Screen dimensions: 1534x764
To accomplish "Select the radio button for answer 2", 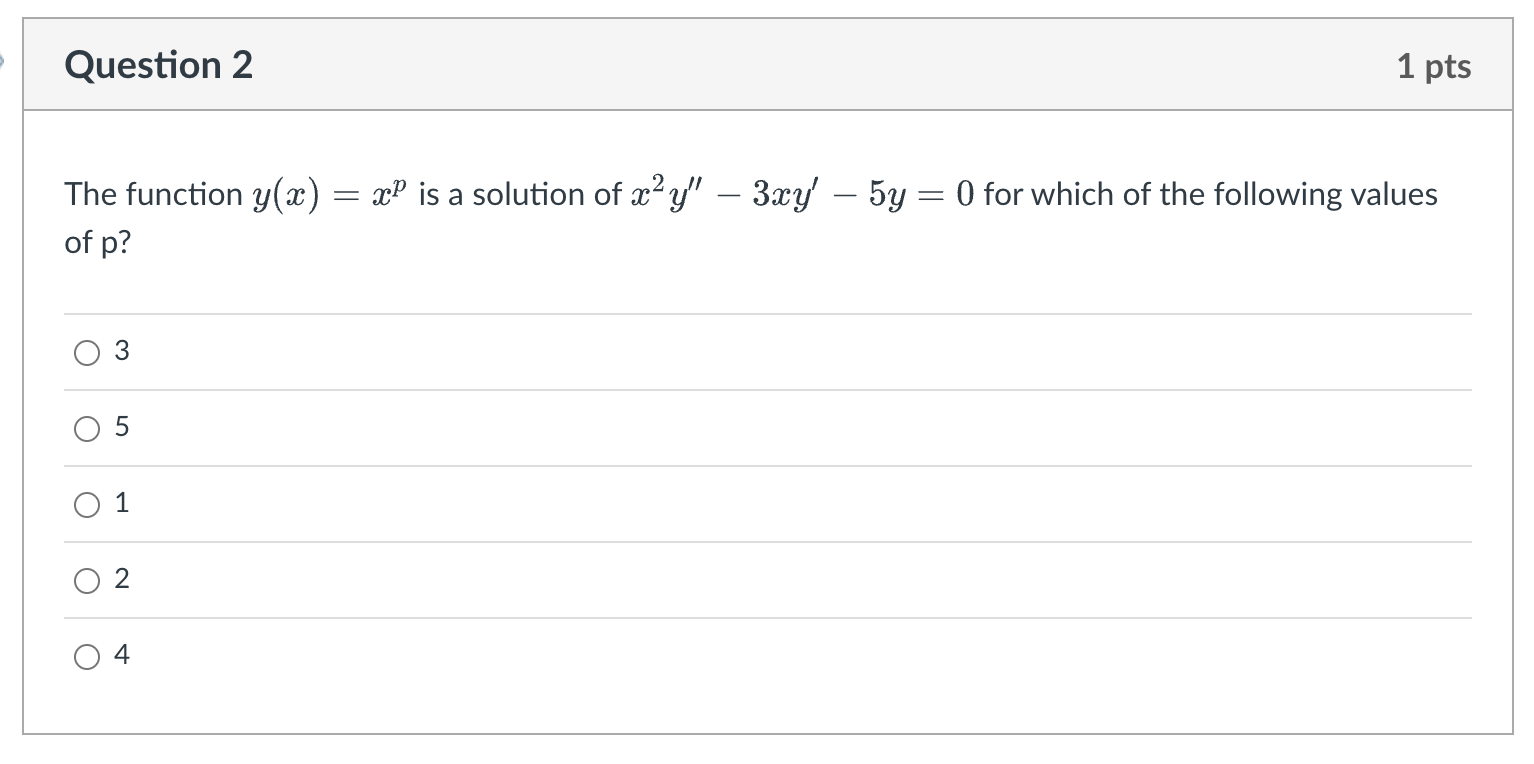I will pos(86,580).
